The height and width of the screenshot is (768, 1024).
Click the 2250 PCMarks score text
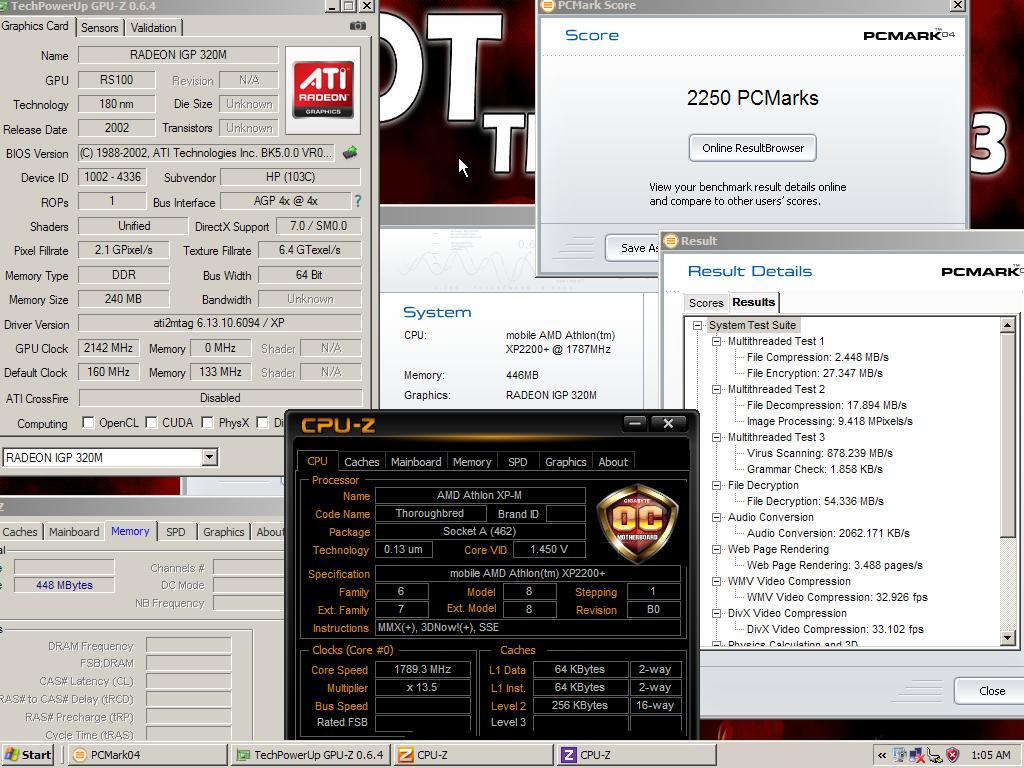pos(752,98)
